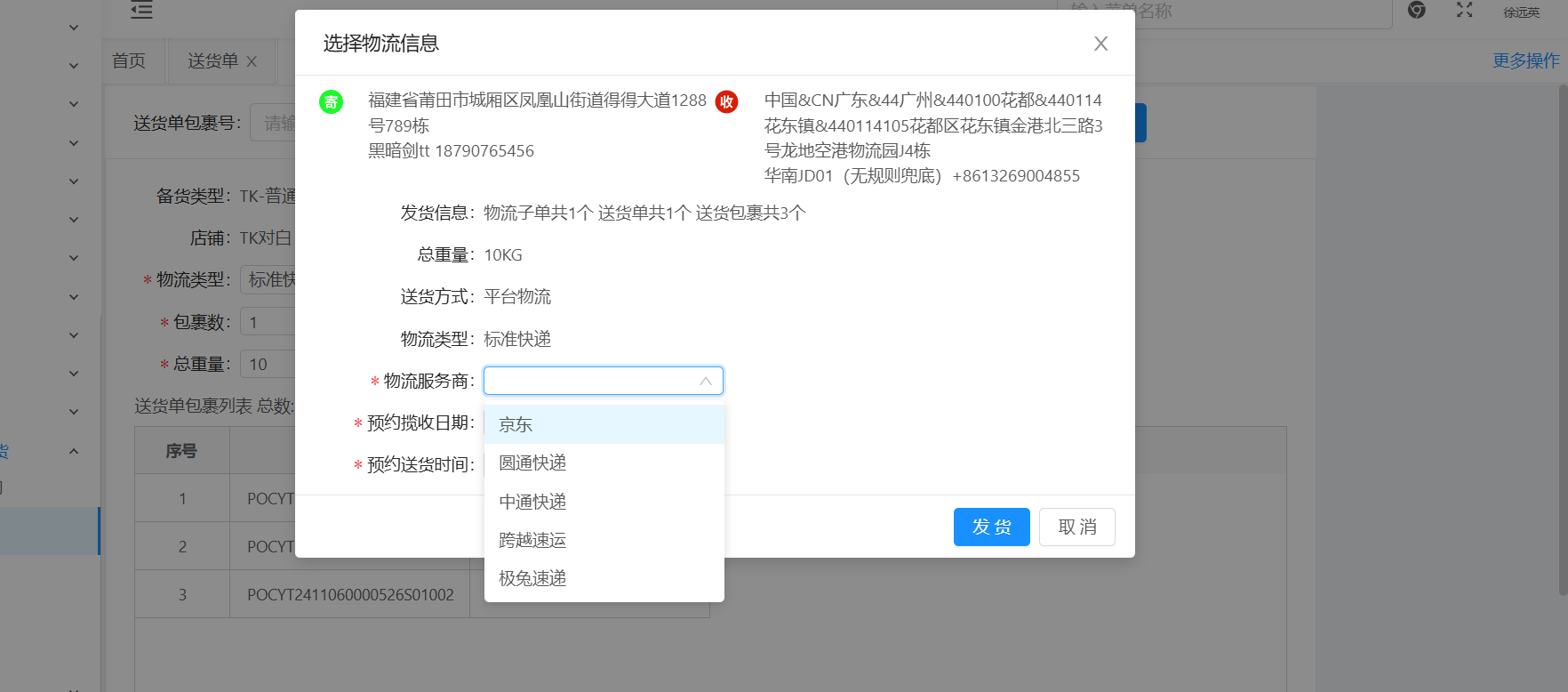Collapse the expanded sidebar menu chevron

pos(74,451)
